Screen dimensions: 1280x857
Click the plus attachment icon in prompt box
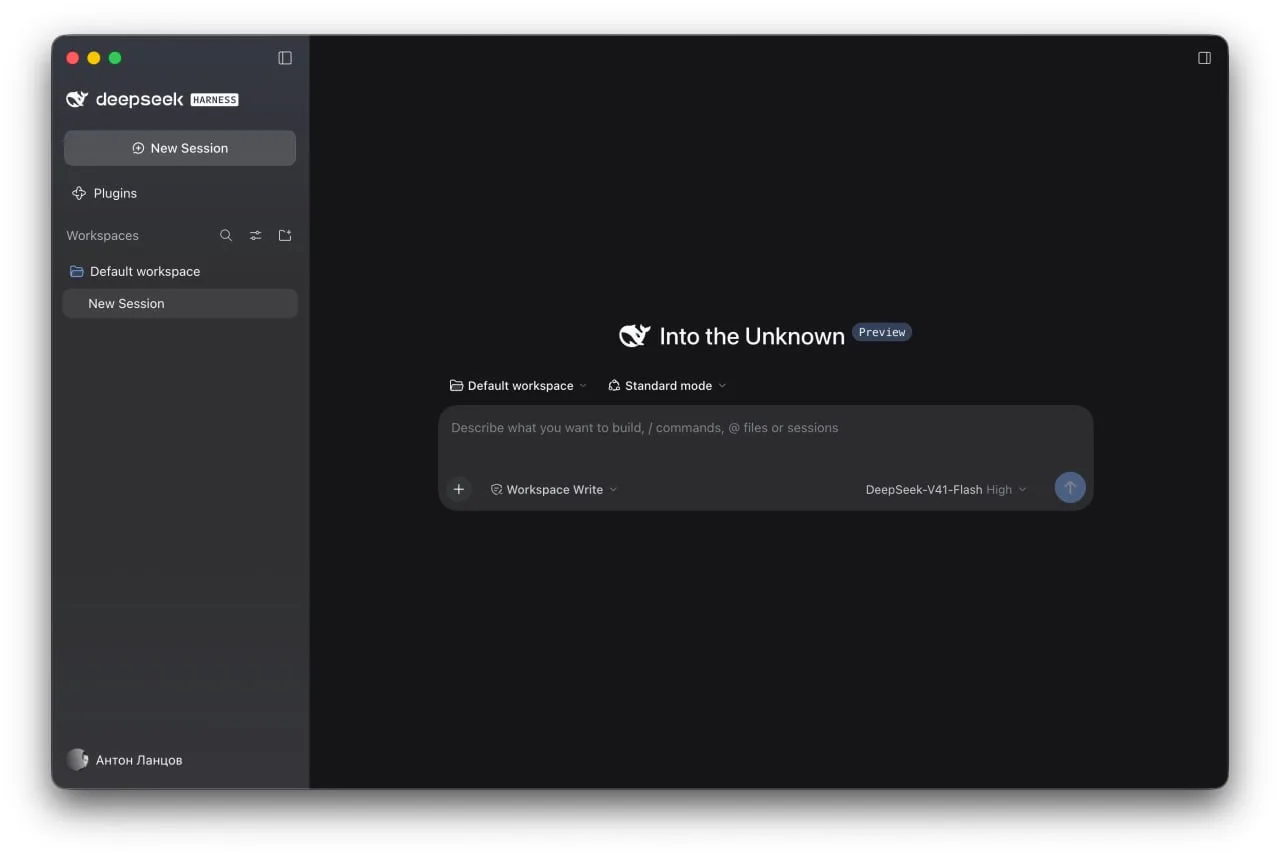(x=459, y=489)
